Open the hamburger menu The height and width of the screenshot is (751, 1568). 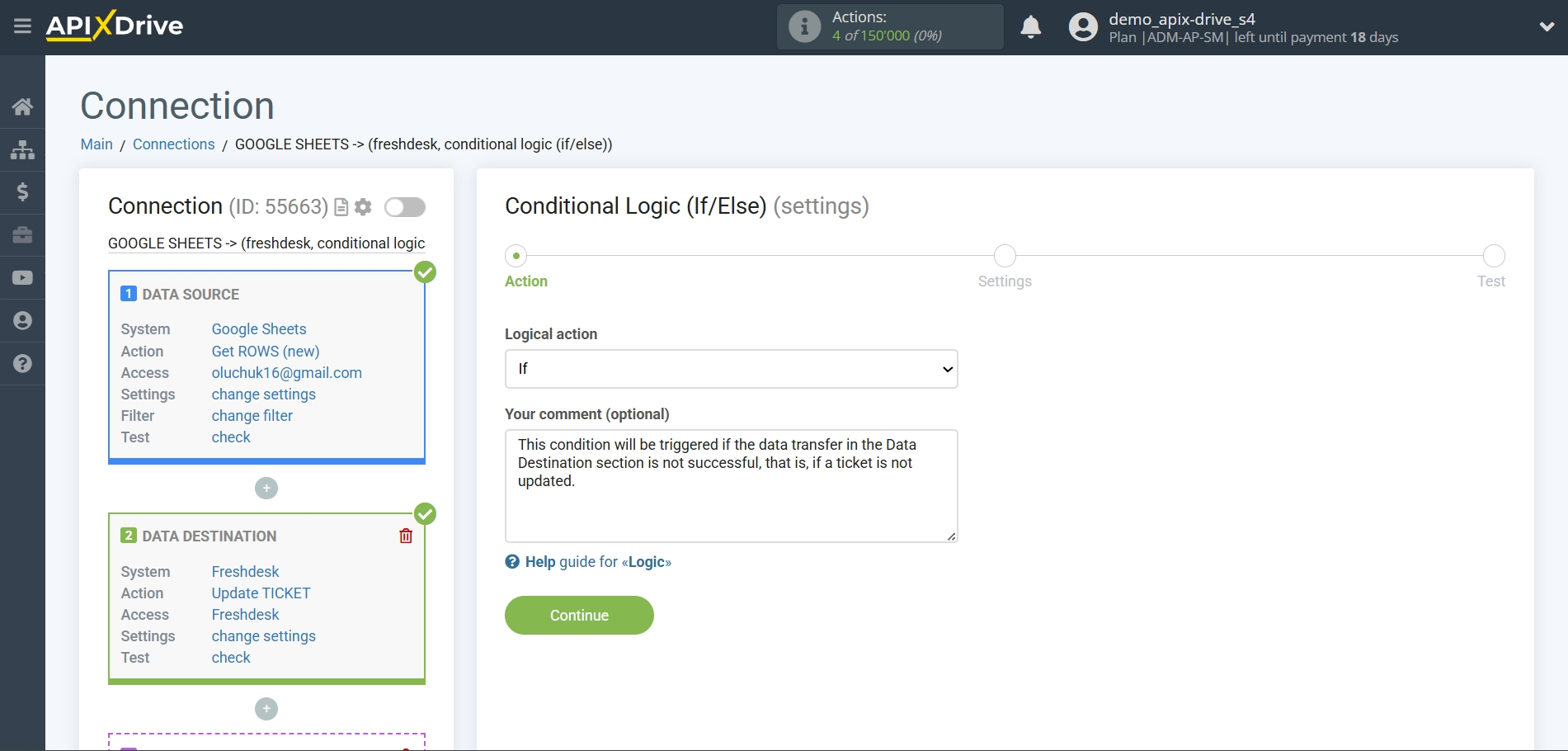22,26
